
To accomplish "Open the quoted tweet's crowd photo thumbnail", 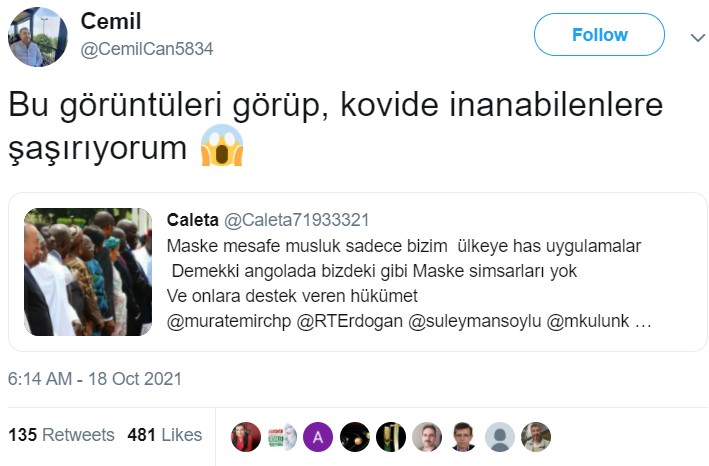I will (88, 272).
